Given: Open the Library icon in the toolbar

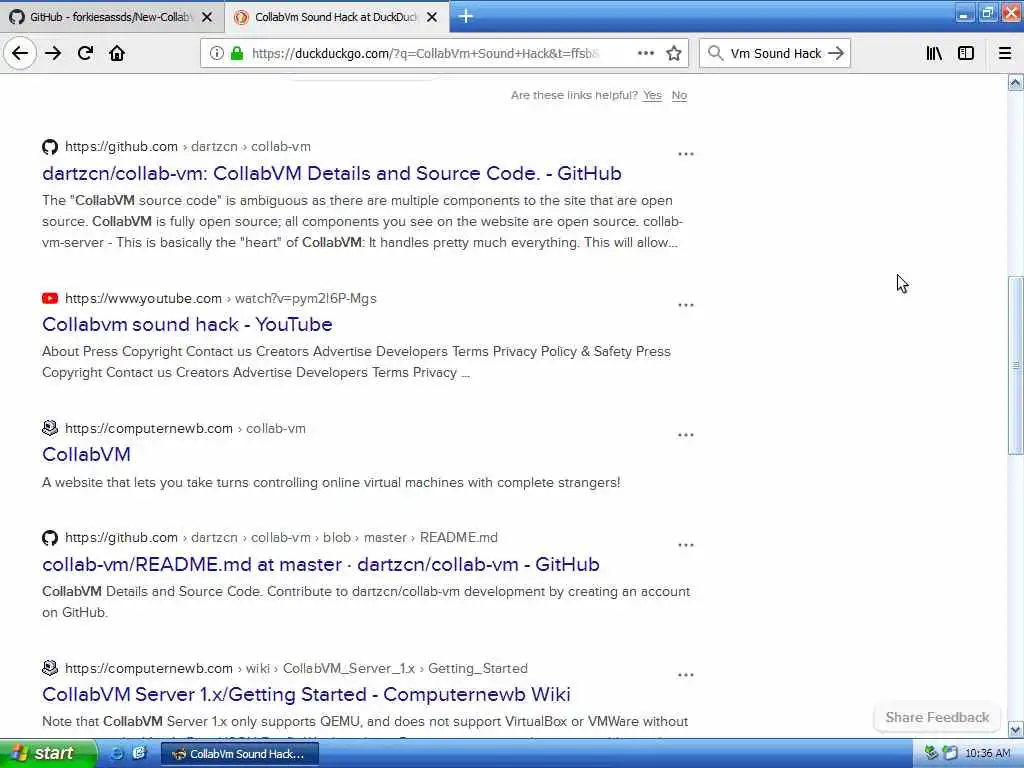Looking at the screenshot, I should (x=934, y=54).
